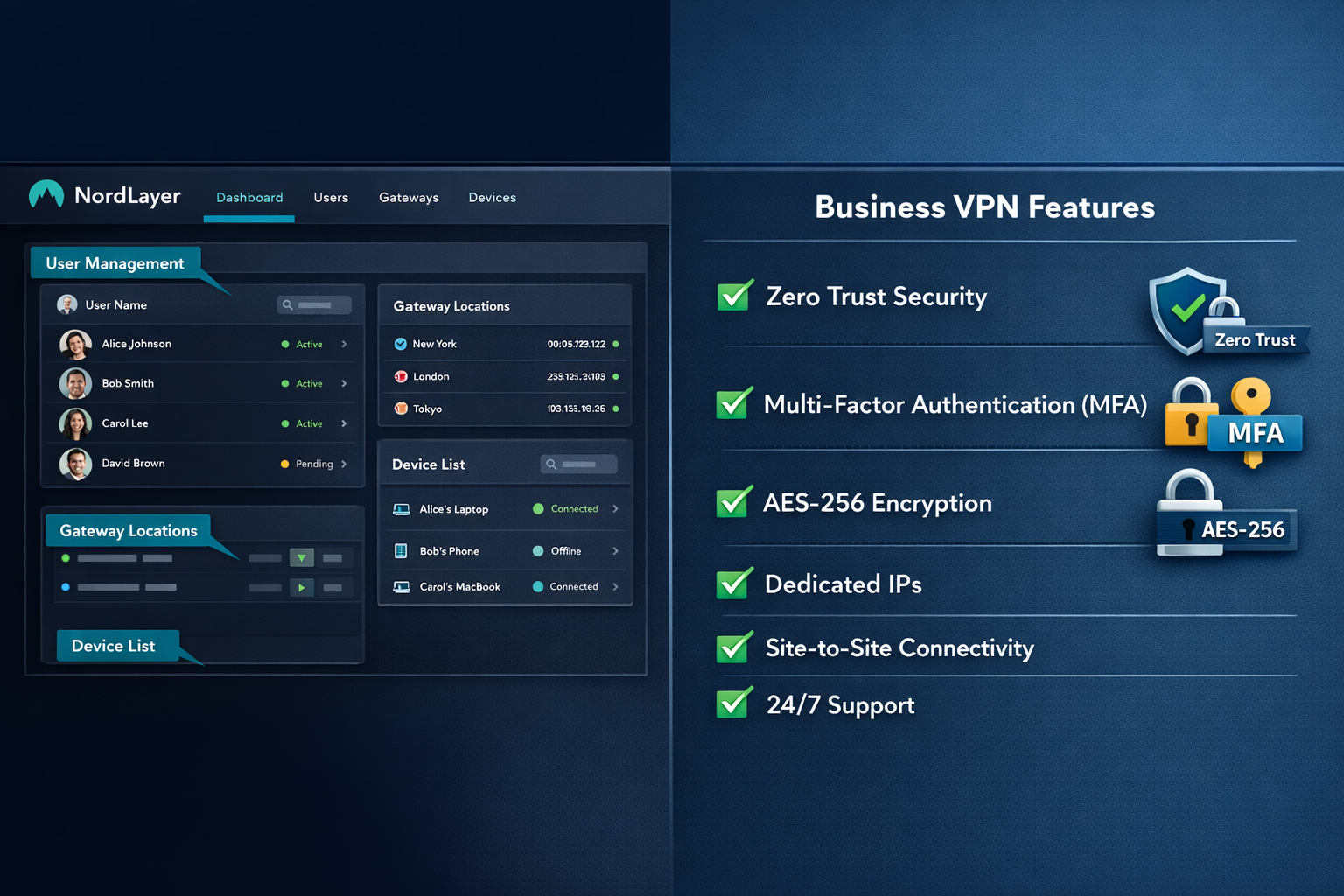Toggle the Dedicated IPs checkbox
Screen dimensions: 1344x896
tap(734, 584)
